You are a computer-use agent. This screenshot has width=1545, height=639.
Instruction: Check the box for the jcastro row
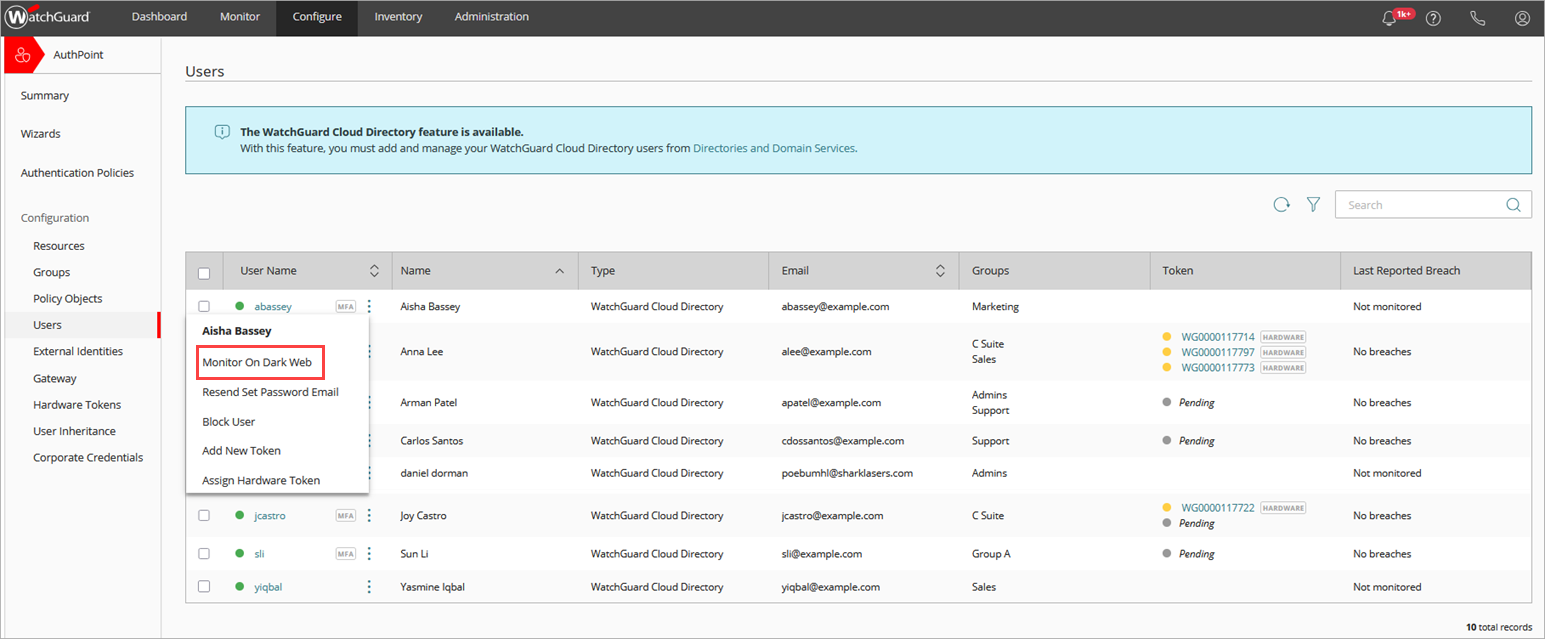[x=204, y=515]
